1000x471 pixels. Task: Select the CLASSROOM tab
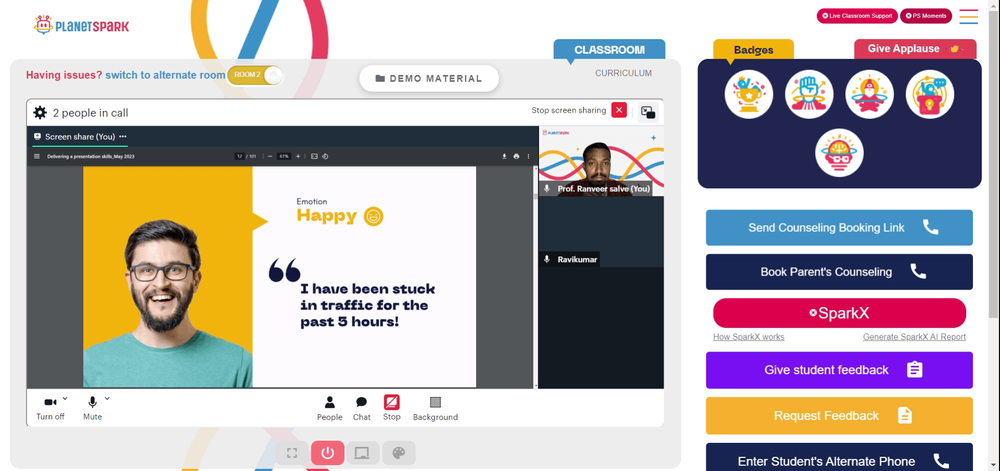[x=609, y=50]
